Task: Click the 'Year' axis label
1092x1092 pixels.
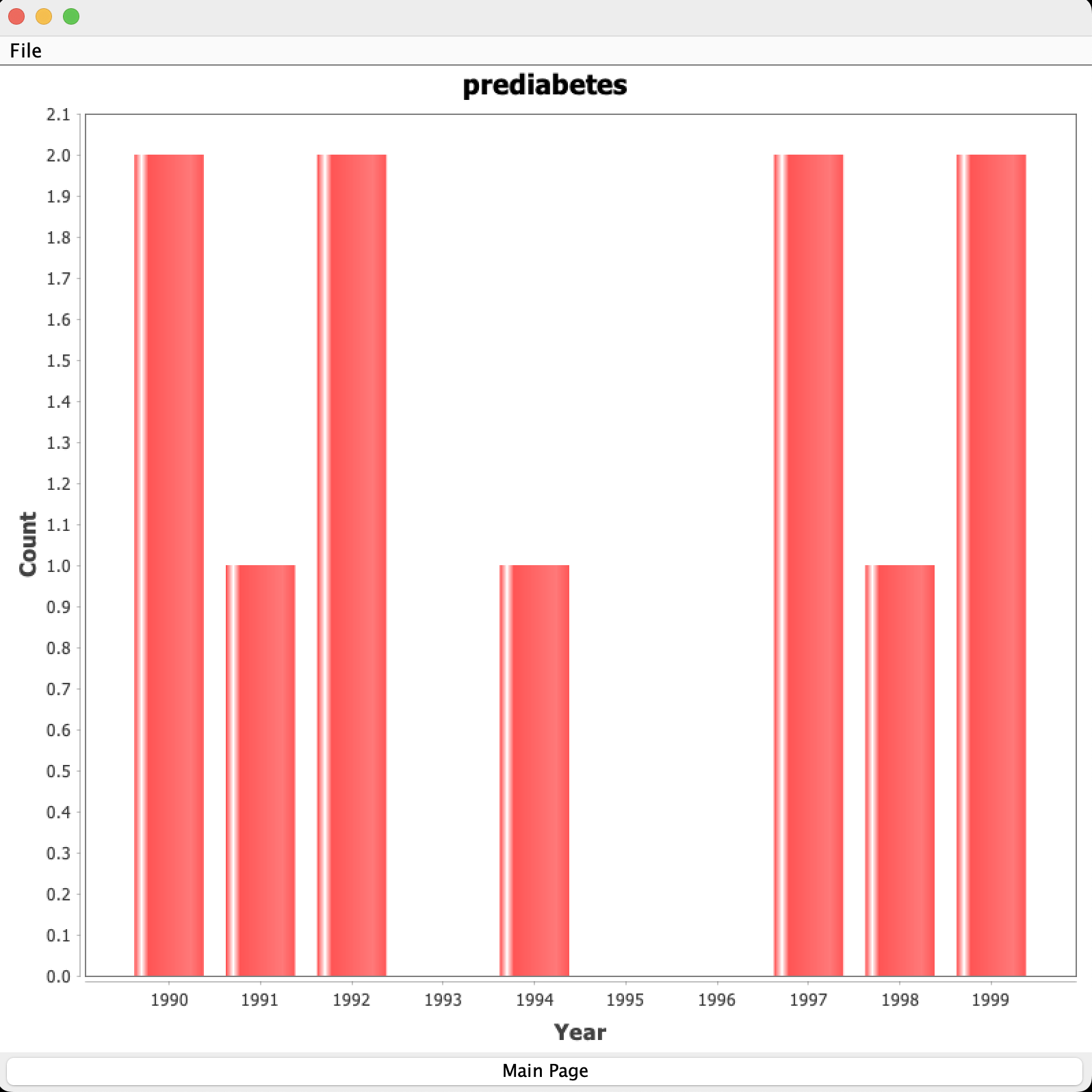Action: pyautogui.click(x=580, y=1032)
